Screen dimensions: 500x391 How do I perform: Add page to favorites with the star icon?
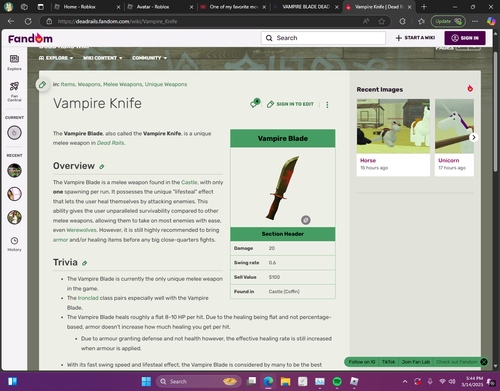pyautogui.click(x=382, y=21)
